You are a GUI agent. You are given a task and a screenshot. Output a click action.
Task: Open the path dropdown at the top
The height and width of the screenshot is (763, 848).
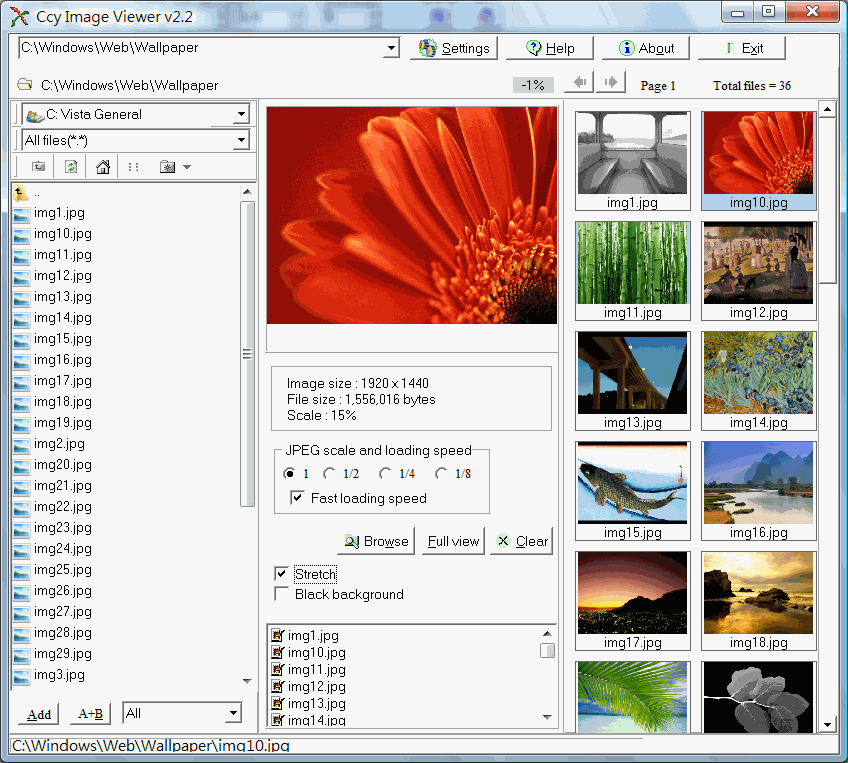click(390, 48)
